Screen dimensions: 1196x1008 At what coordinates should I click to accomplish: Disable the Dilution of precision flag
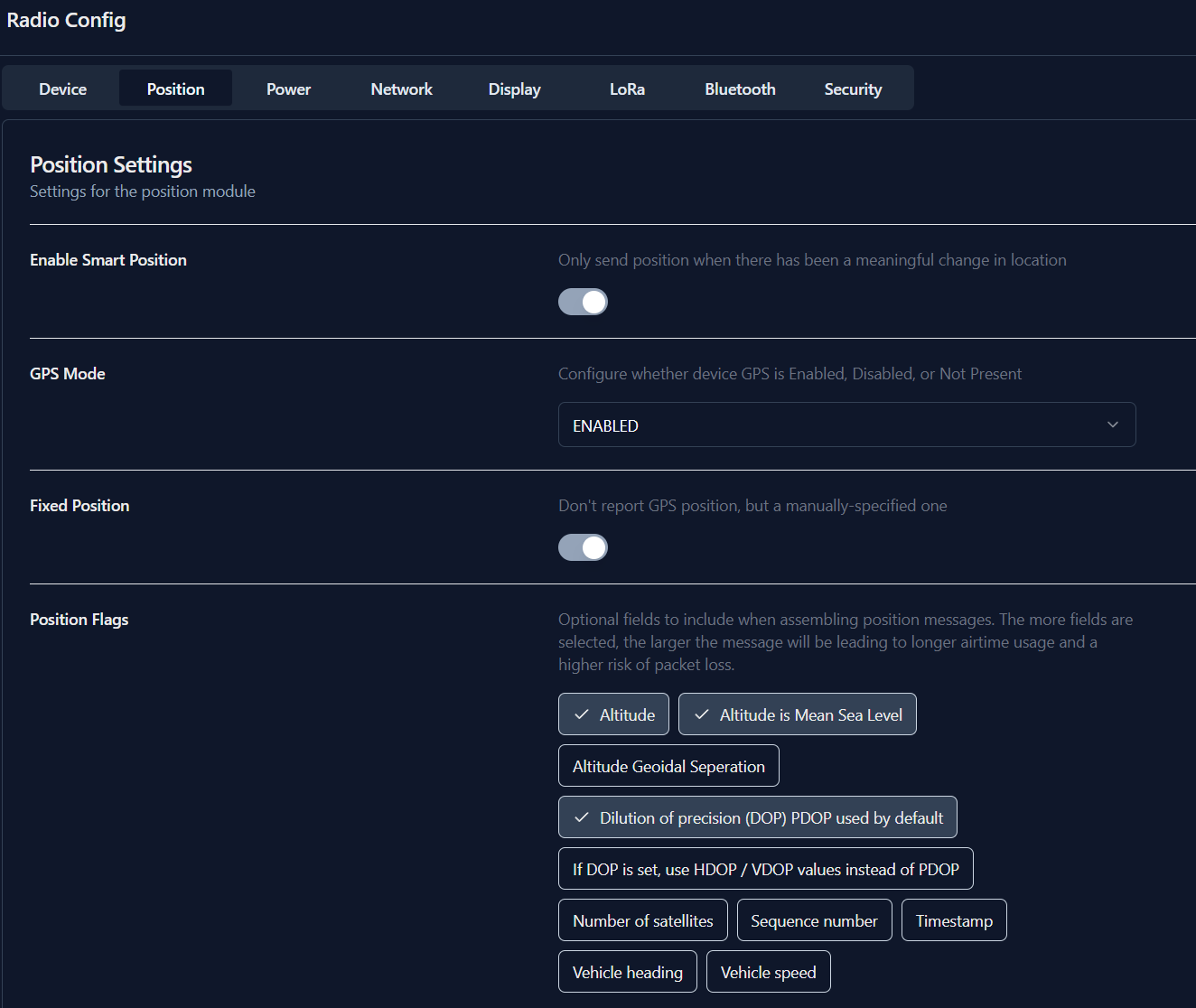pos(757,817)
